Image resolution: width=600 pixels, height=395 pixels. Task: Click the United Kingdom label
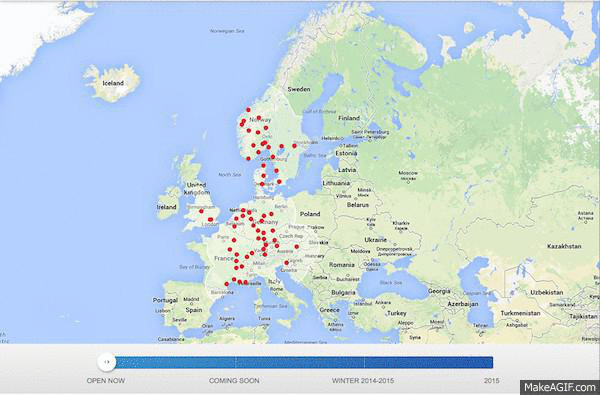[197, 189]
